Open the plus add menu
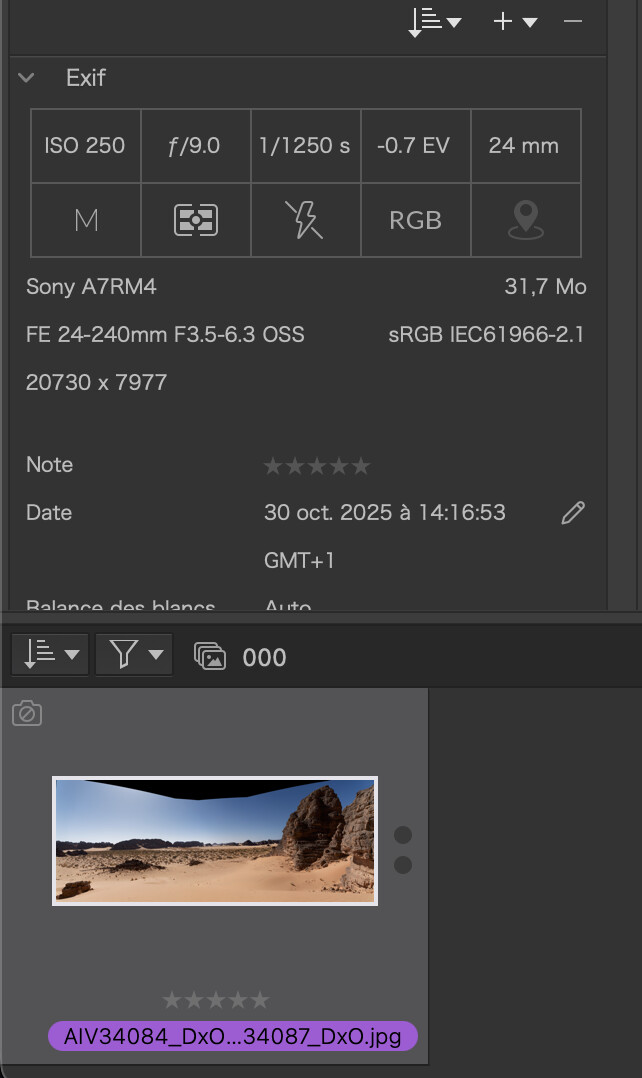The width and height of the screenshot is (642, 1078). 515,21
